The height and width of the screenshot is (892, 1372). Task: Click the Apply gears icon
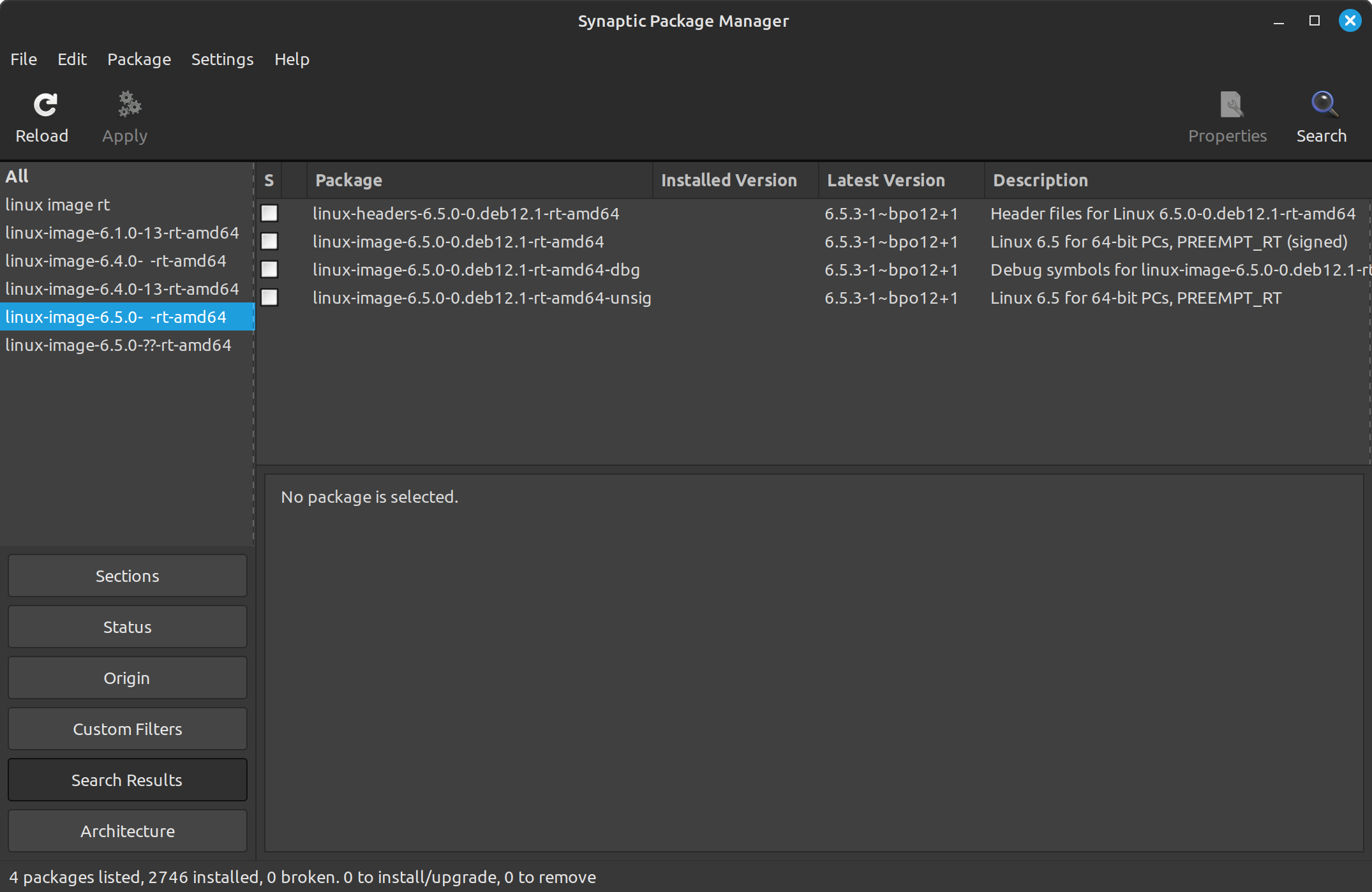(130, 105)
